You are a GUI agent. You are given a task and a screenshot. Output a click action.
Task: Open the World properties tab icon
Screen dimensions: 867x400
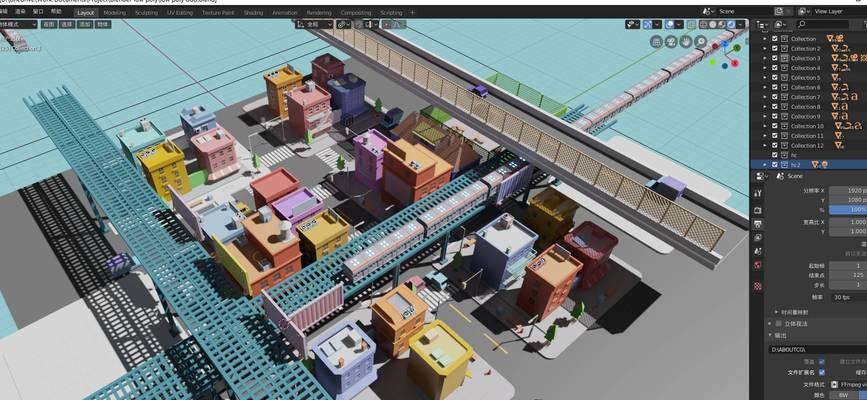758,266
